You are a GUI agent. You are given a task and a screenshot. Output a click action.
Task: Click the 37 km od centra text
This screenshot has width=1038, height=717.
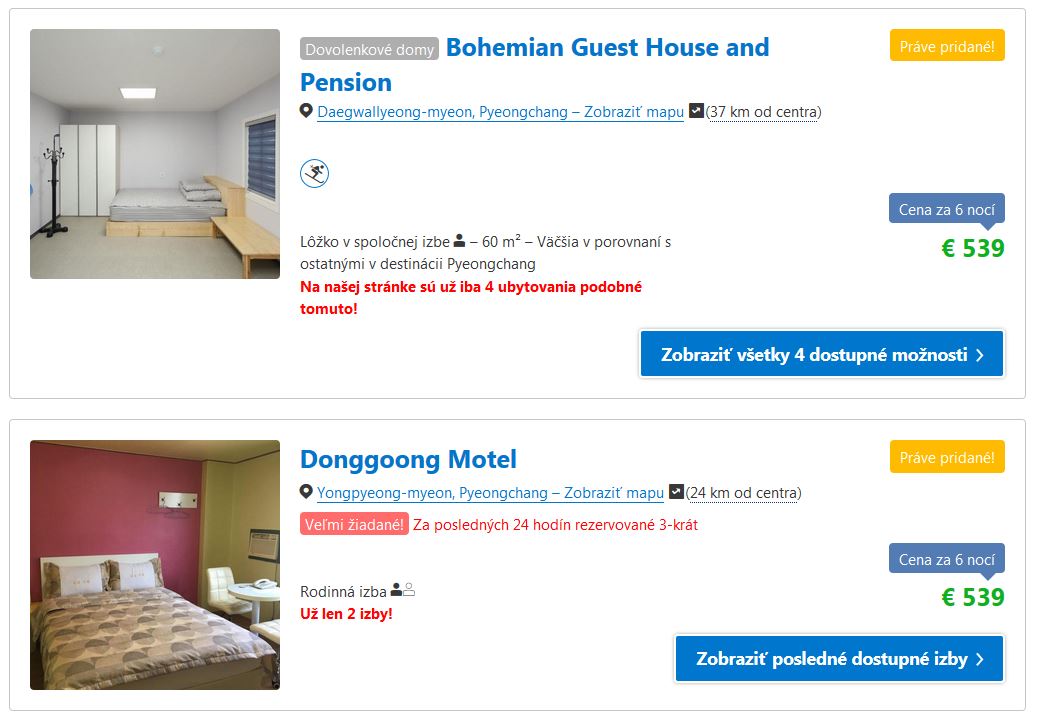(x=764, y=112)
